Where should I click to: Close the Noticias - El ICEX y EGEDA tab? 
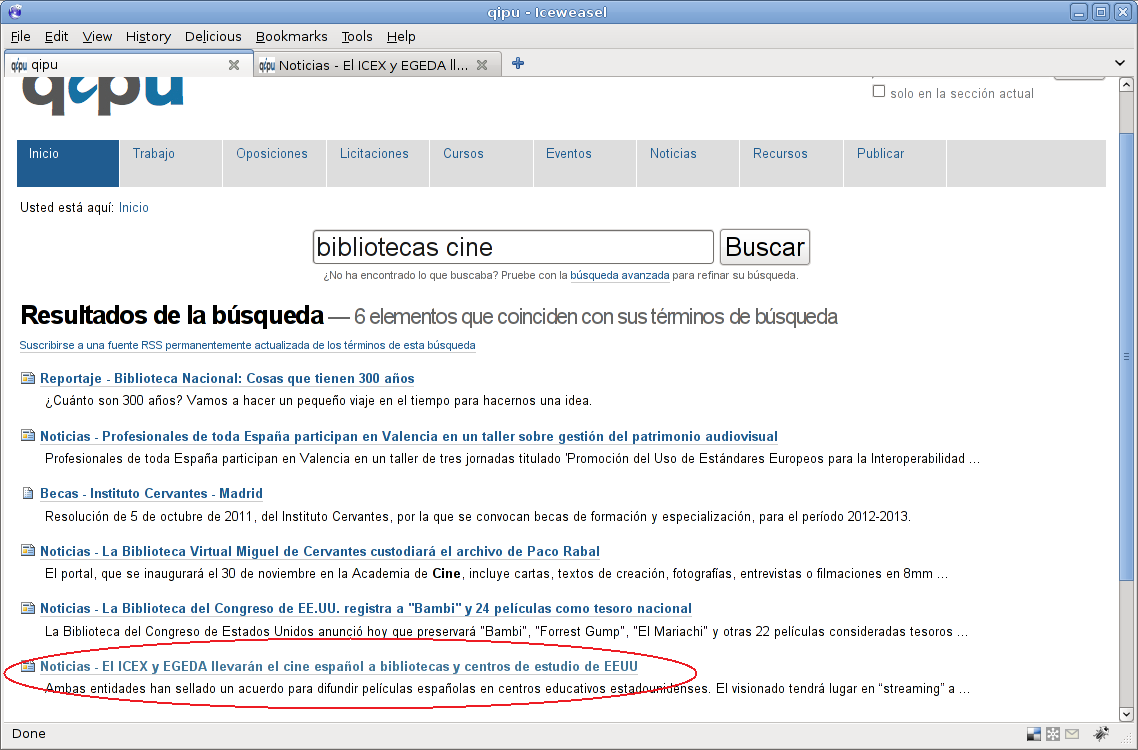point(482,65)
